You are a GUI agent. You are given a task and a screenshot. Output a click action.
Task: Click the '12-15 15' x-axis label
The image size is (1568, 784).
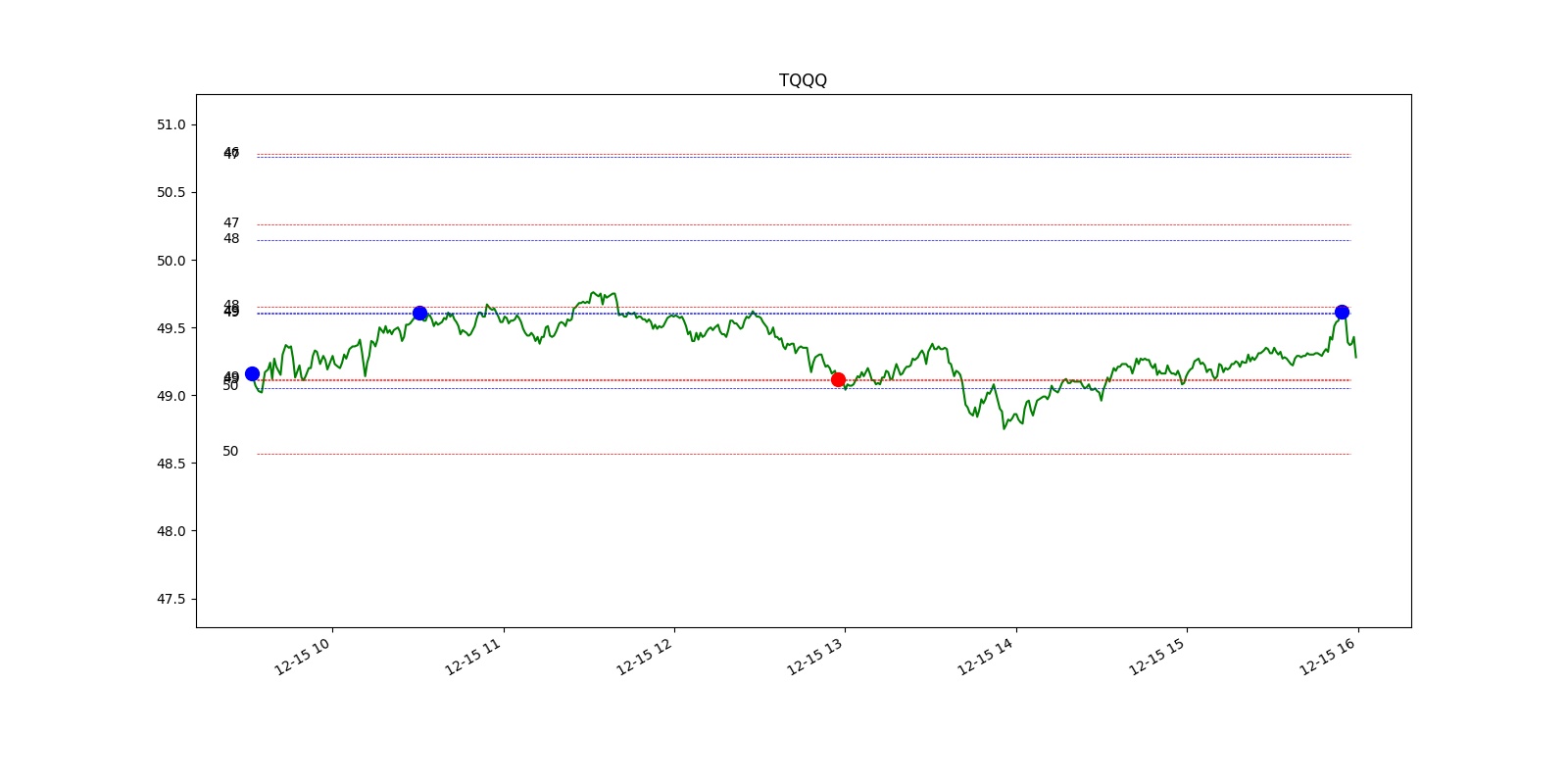(1156, 657)
